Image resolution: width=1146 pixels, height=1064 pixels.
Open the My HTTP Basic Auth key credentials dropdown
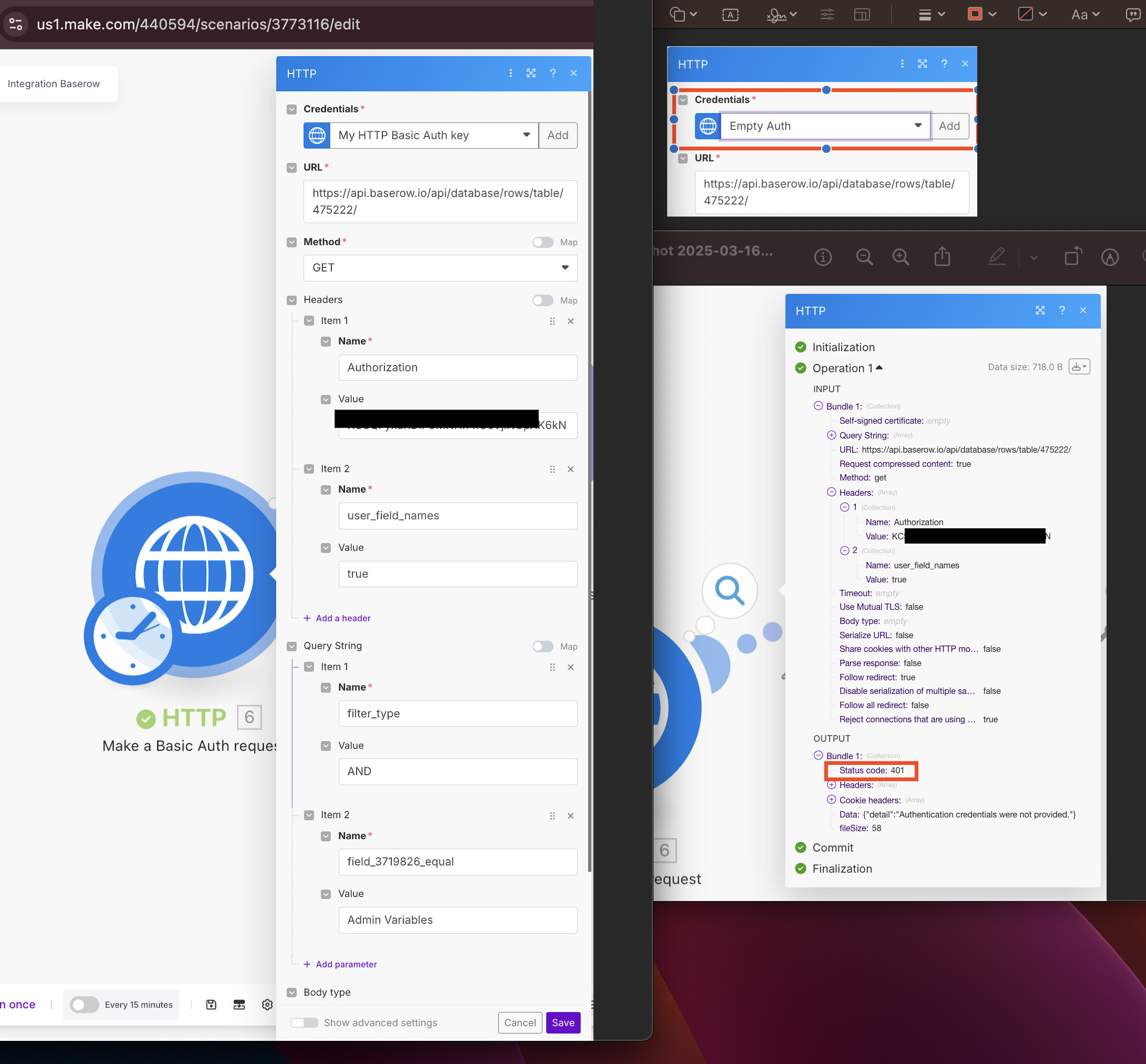434,135
